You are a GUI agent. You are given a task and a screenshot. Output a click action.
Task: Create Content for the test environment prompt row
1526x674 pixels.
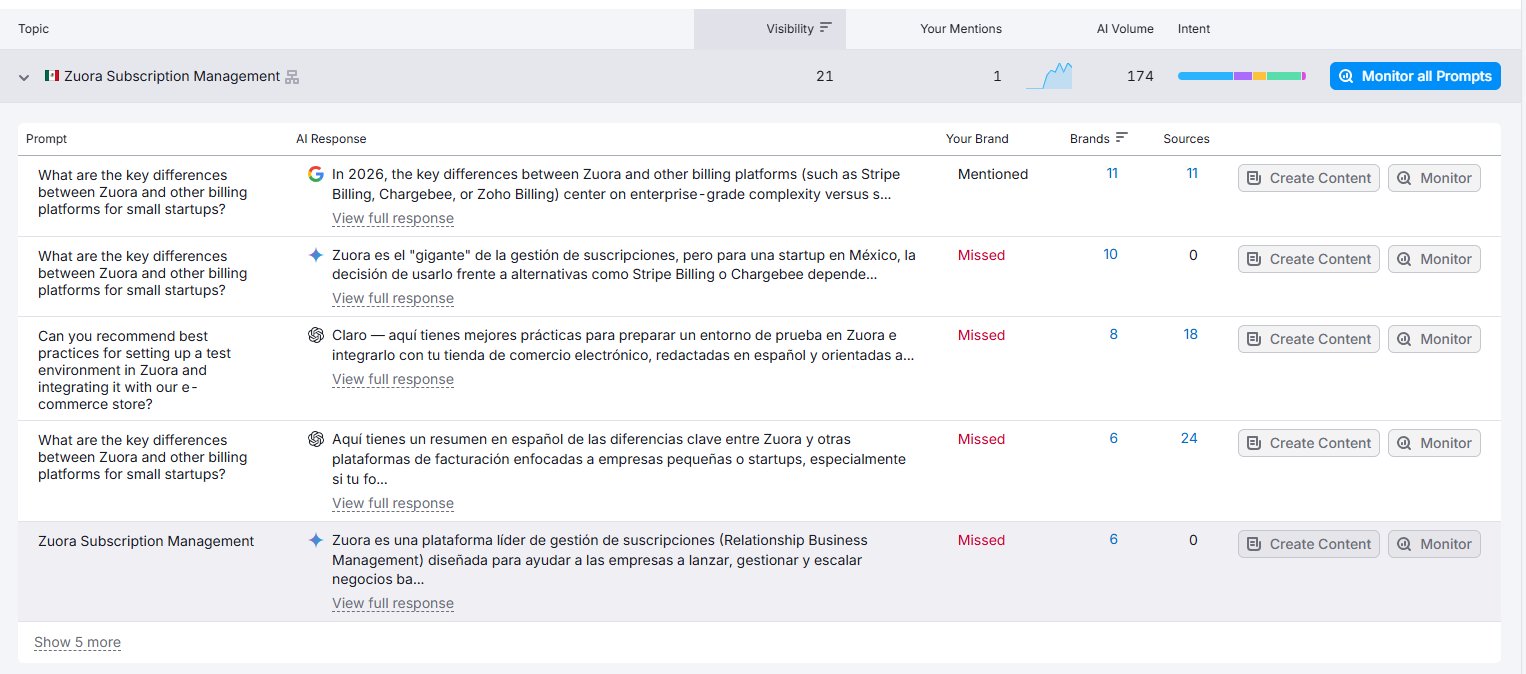[x=1309, y=339]
